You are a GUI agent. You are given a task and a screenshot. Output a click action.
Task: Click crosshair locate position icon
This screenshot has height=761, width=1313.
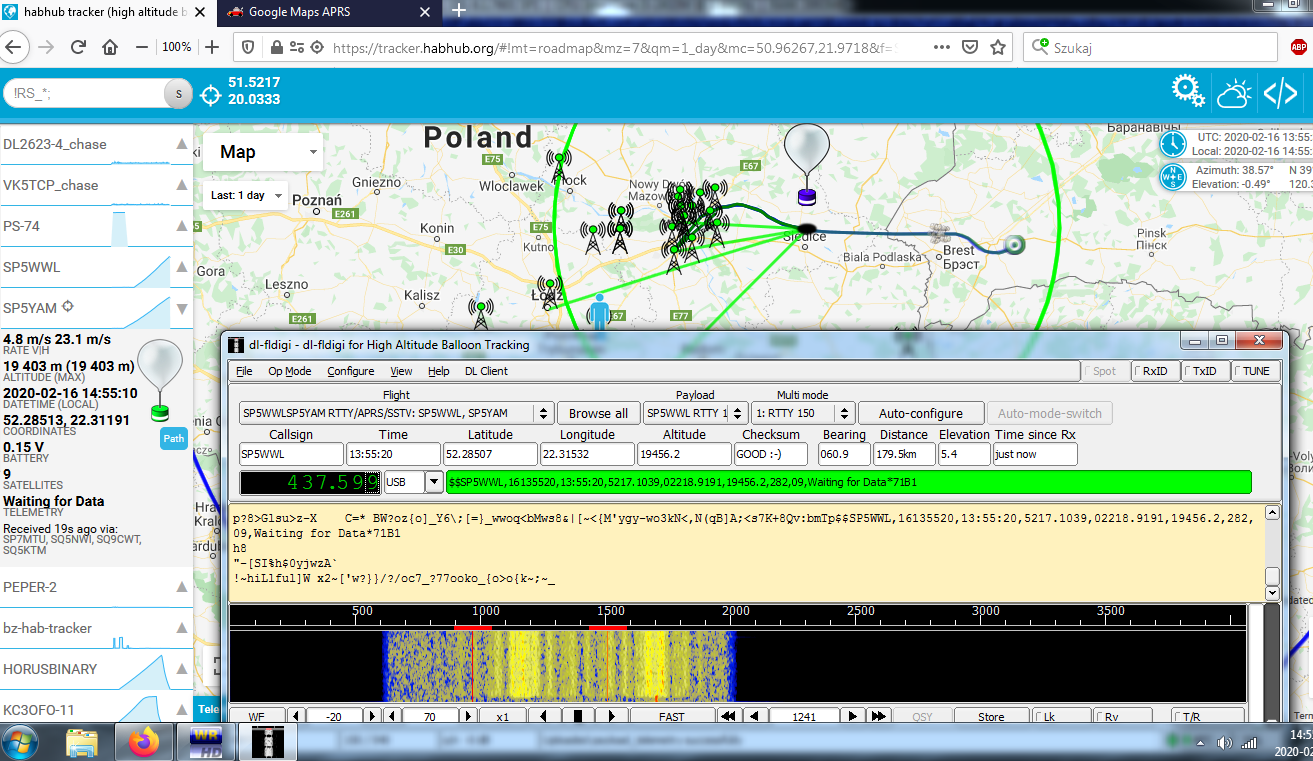tap(211, 94)
